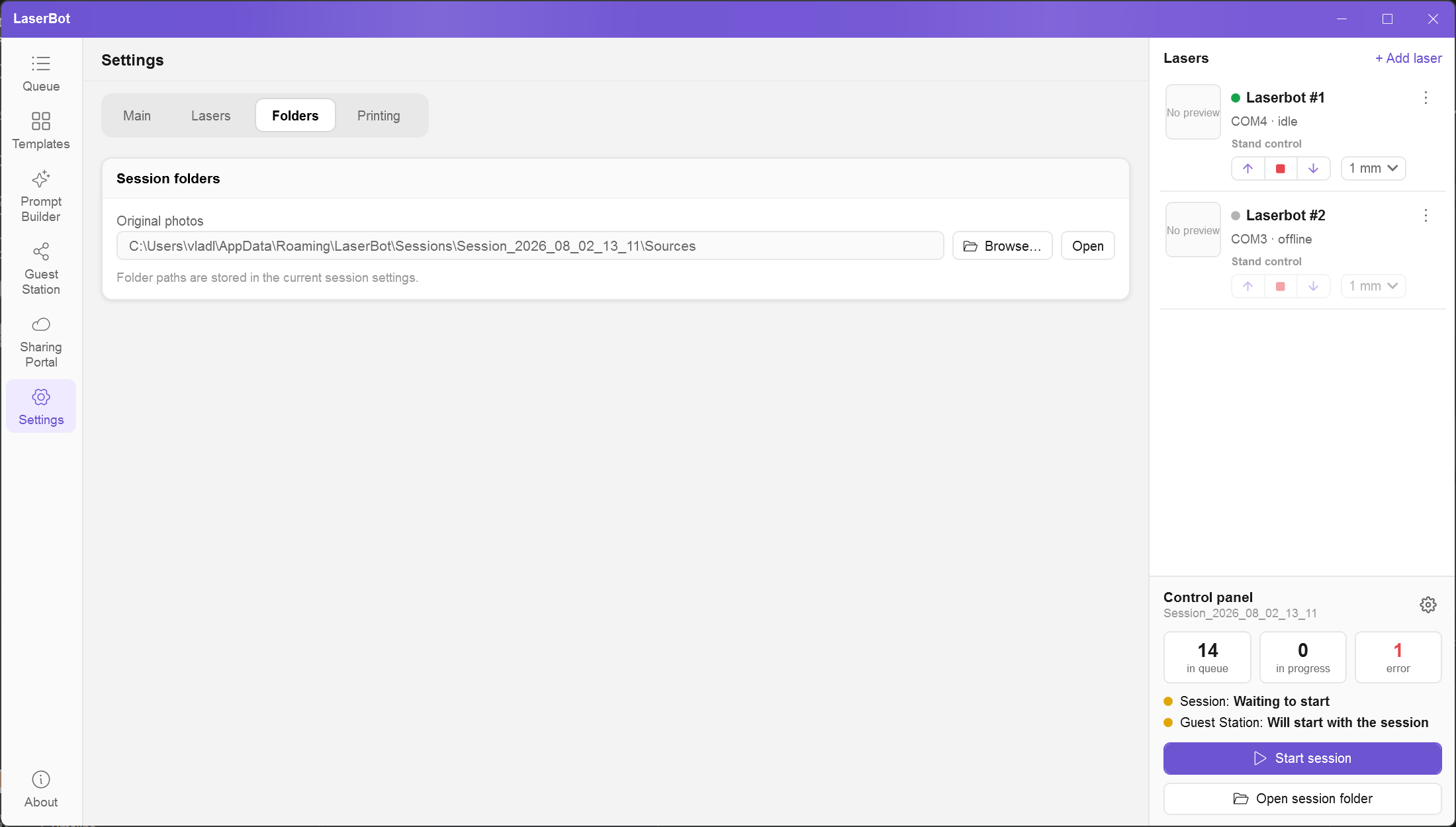Viewport: 1456px width, 827px height.
Task: Maximize the LaserBot window
Action: (1388, 19)
